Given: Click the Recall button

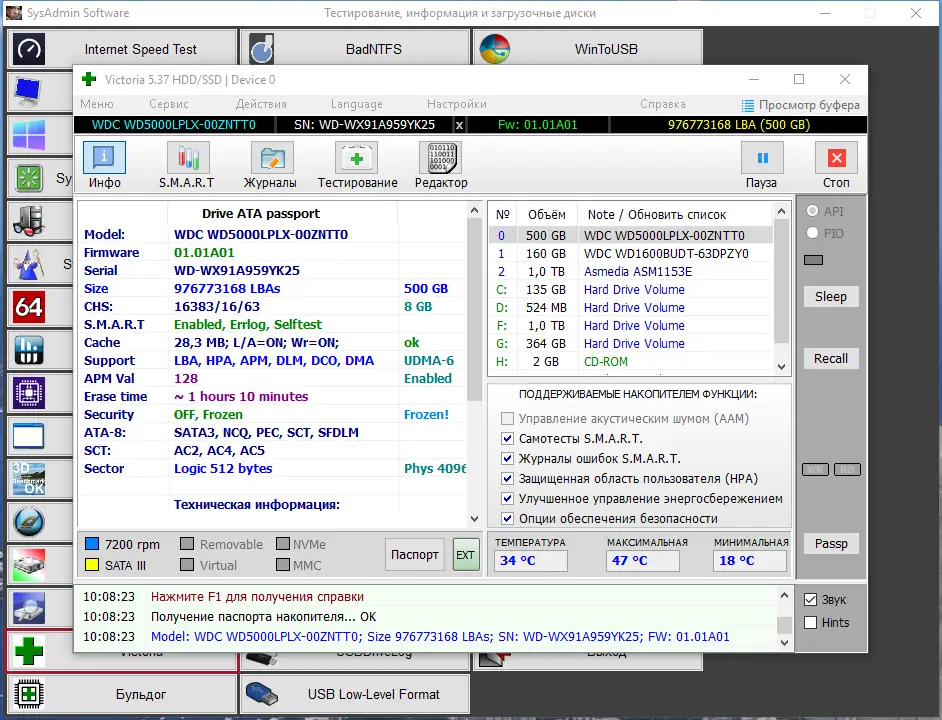Looking at the screenshot, I should (x=831, y=359).
